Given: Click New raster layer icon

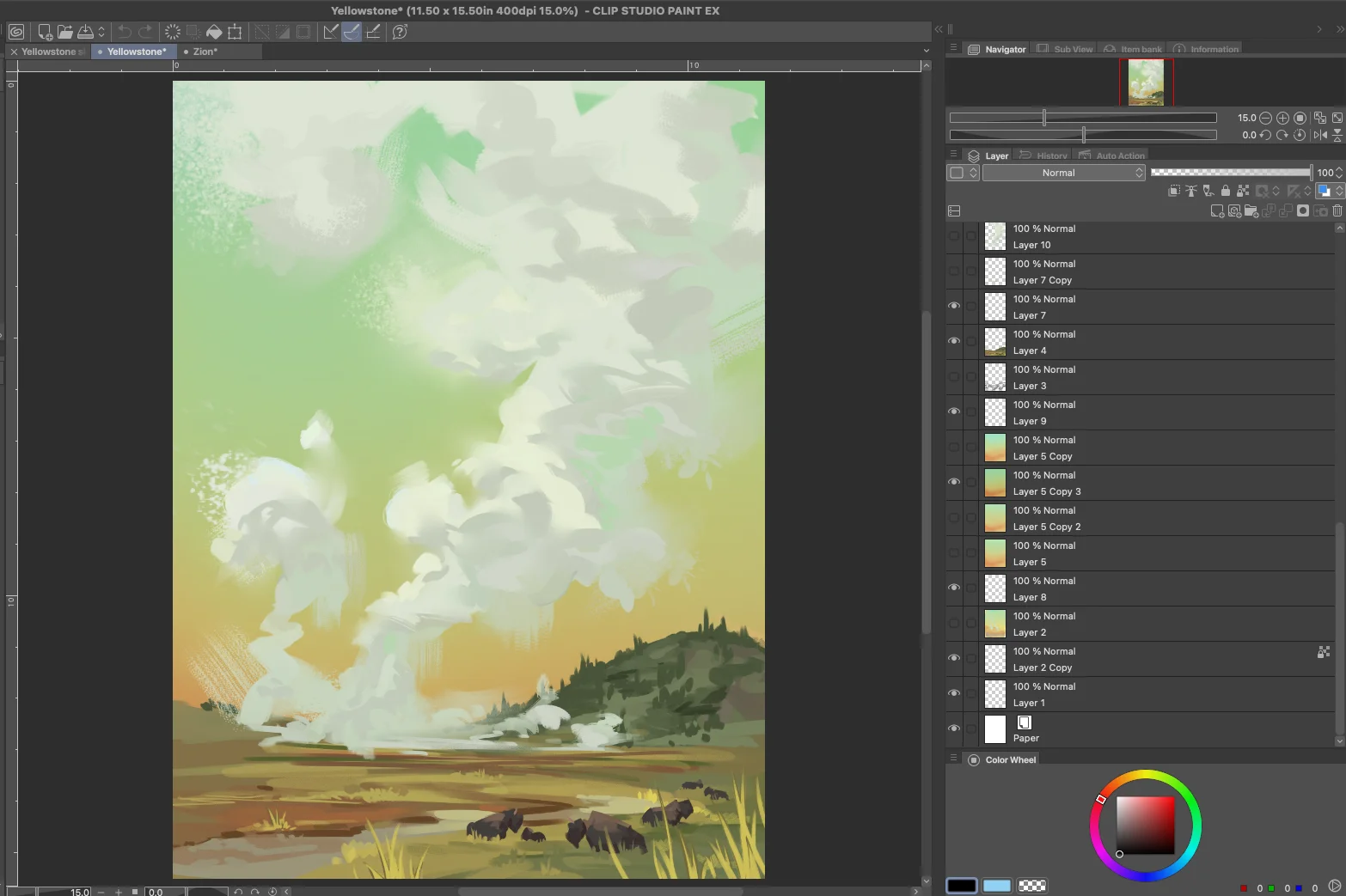Looking at the screenshot, I should point(1217,210).
